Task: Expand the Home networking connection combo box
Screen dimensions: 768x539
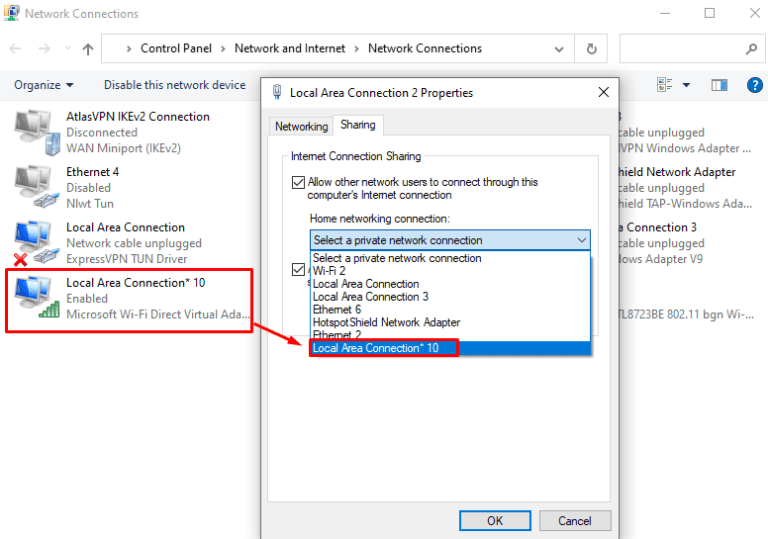Action: click(450, 240)
